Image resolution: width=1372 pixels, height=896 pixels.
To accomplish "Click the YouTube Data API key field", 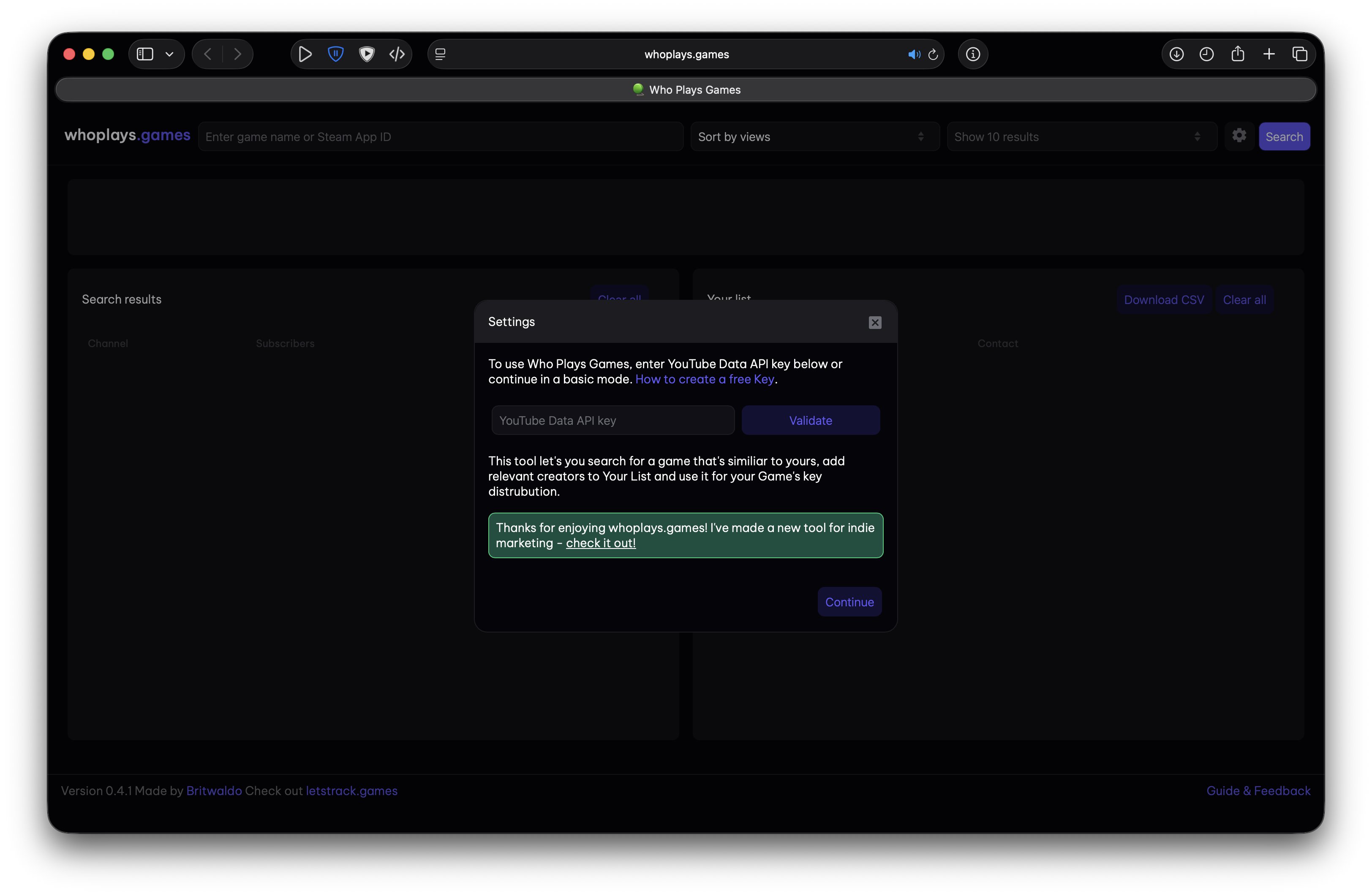I will 613,420.
